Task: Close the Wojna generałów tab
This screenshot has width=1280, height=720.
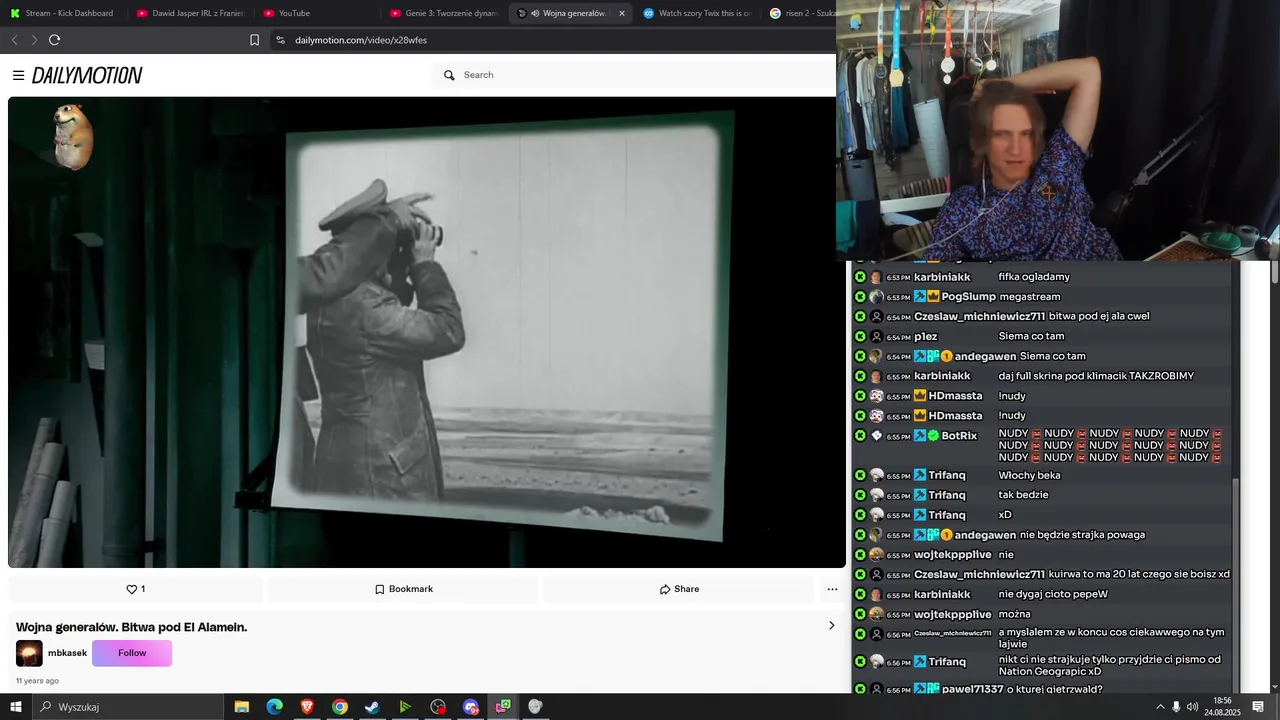Action: [622, 13]
